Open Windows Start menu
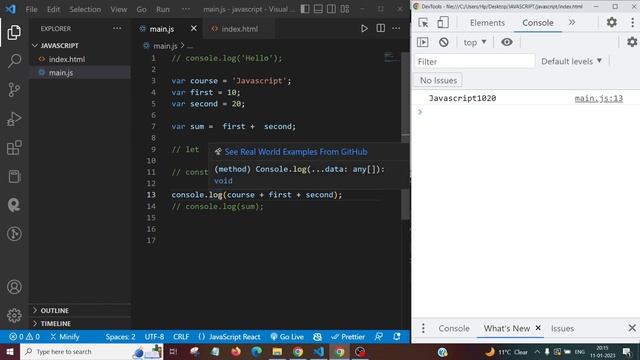This screenshot has width=640, height=360. pos(10,351)
